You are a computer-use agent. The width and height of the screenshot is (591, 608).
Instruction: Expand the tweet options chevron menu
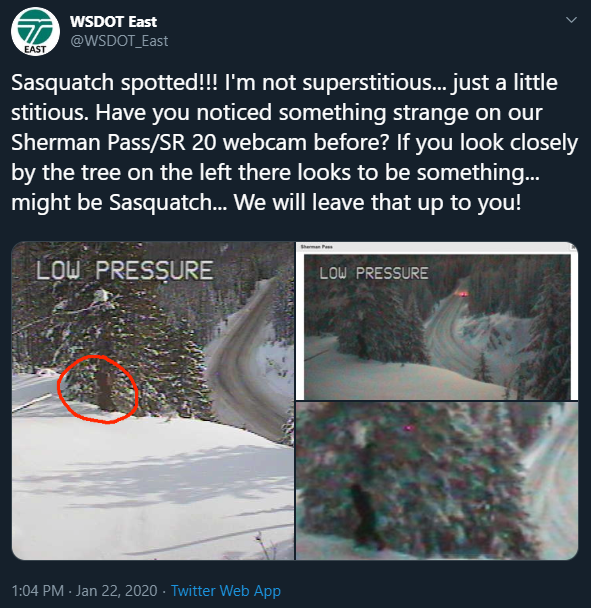pos(571,20)
